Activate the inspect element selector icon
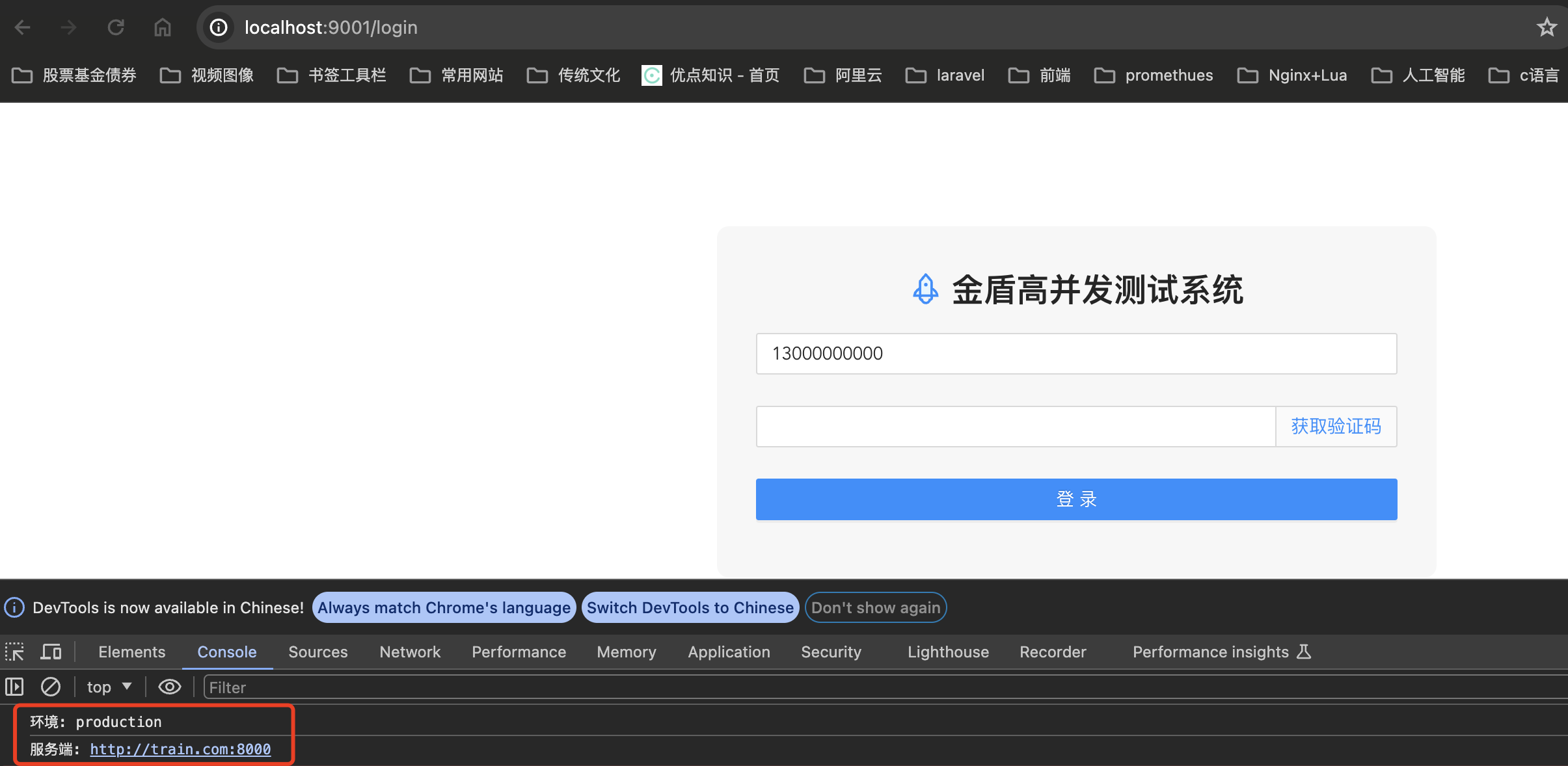The height and width of the screenshot is (766, 1568). pos(14,652)
